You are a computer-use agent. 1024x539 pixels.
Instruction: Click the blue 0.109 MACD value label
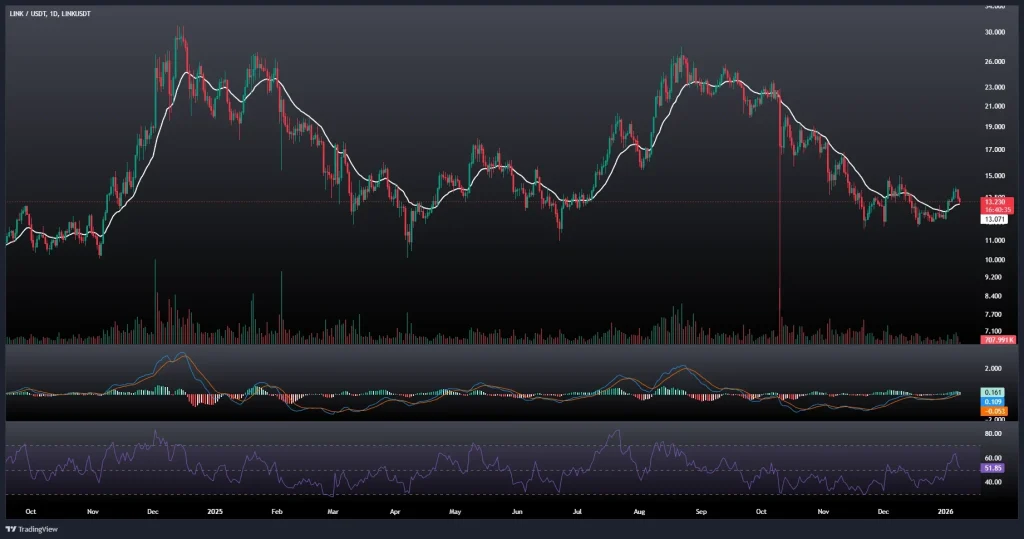click(x=993, y=401)
